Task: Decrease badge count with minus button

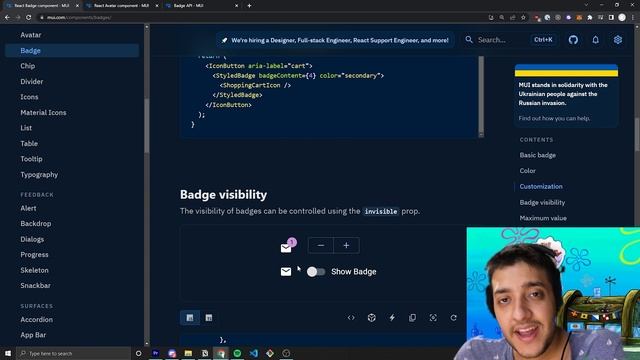Action: pos(321,245)
